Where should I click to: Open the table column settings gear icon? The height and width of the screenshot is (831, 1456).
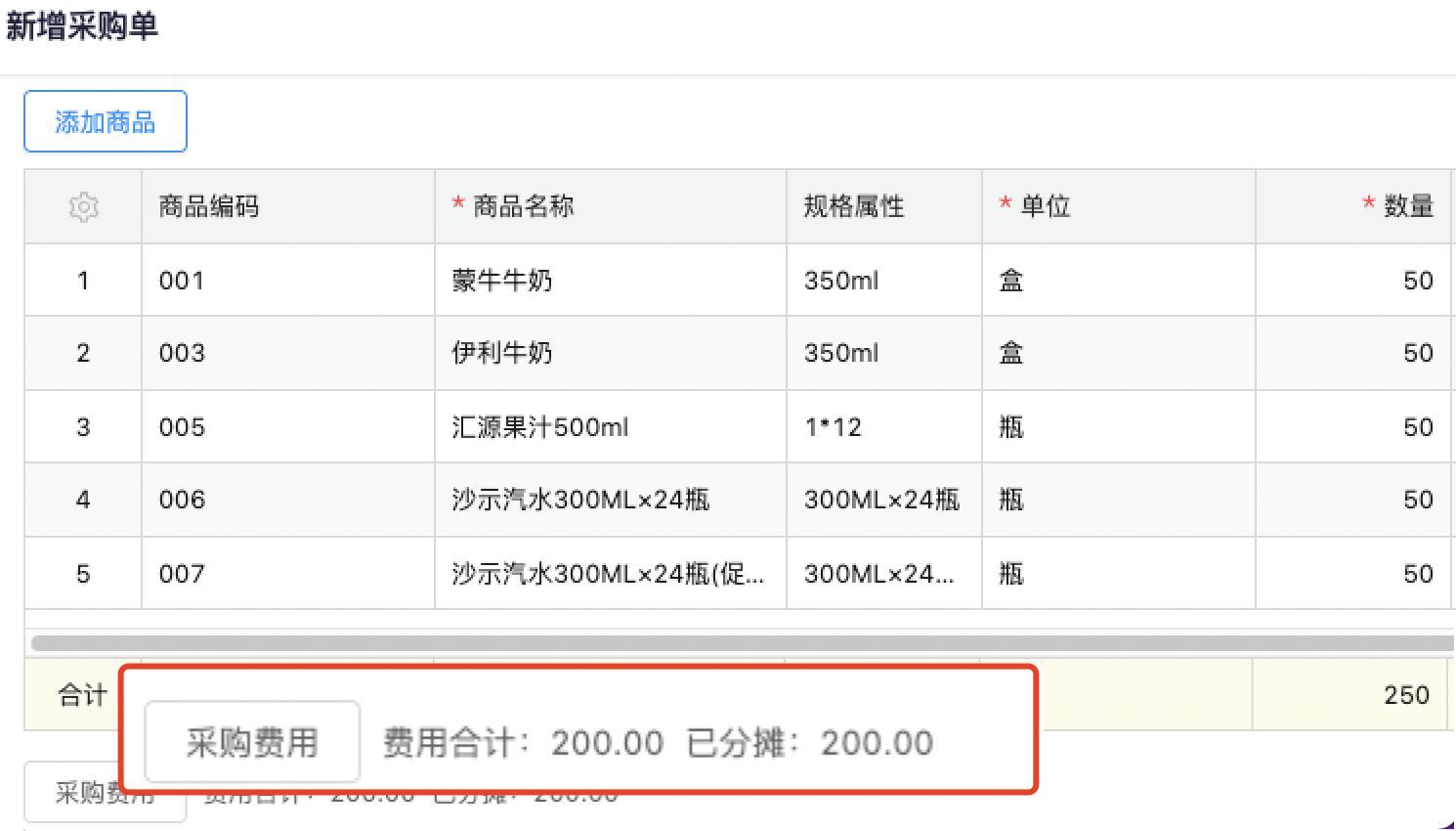click(x=84, y=207)
